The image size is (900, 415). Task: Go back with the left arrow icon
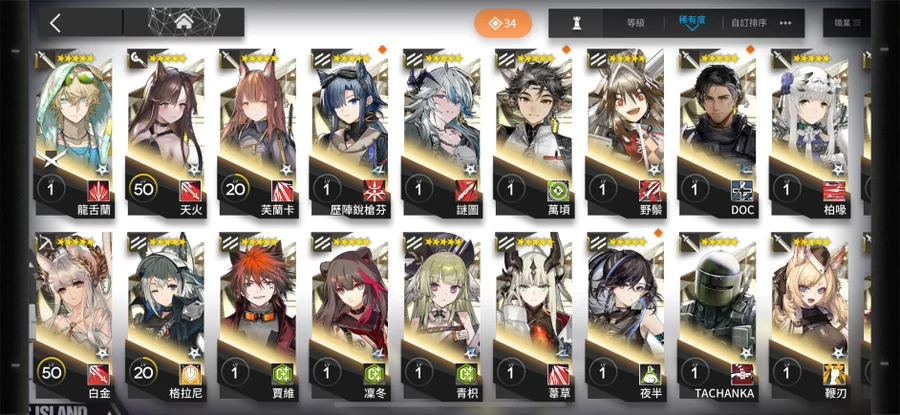(55, 23)
